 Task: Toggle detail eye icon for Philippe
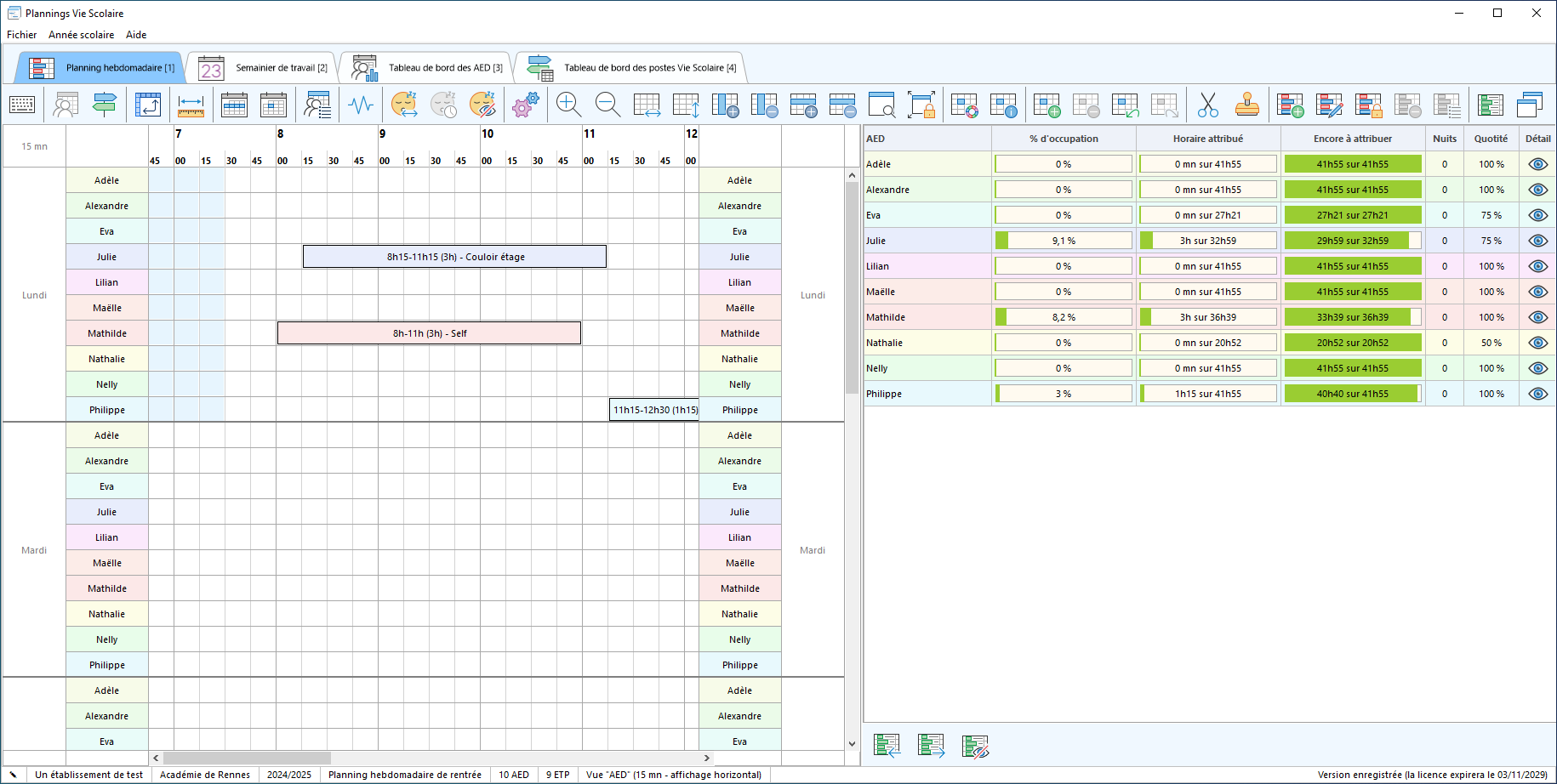[1537, 394]
